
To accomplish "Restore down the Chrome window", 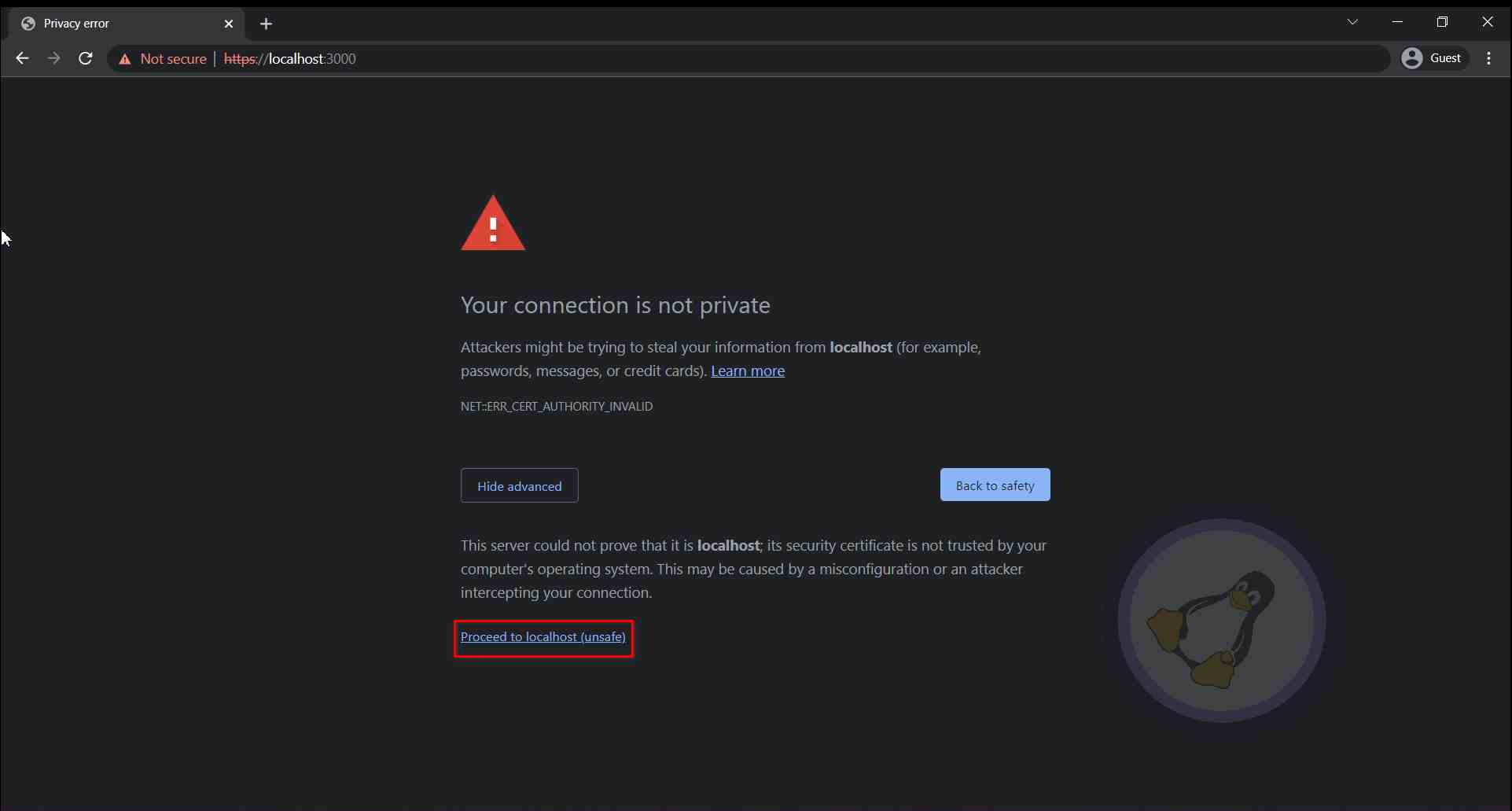I will point(1442,22).
